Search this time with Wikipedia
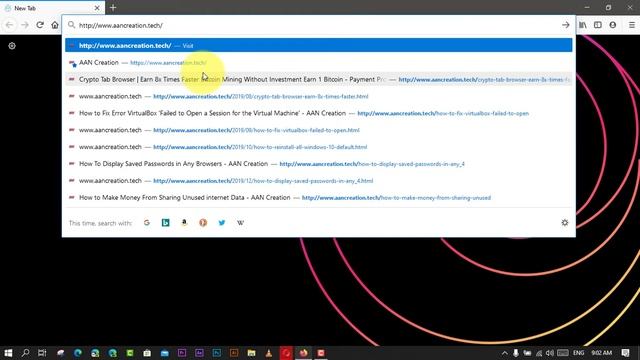The width and height of the screenshot is (640, 360). 240,222
